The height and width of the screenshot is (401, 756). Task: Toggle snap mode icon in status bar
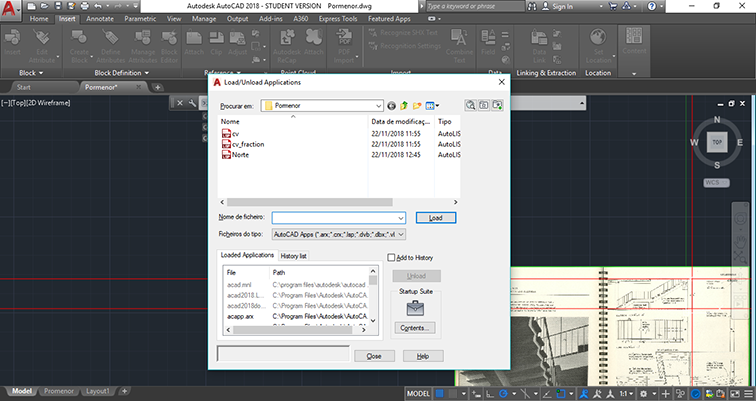tap(452, 394)
